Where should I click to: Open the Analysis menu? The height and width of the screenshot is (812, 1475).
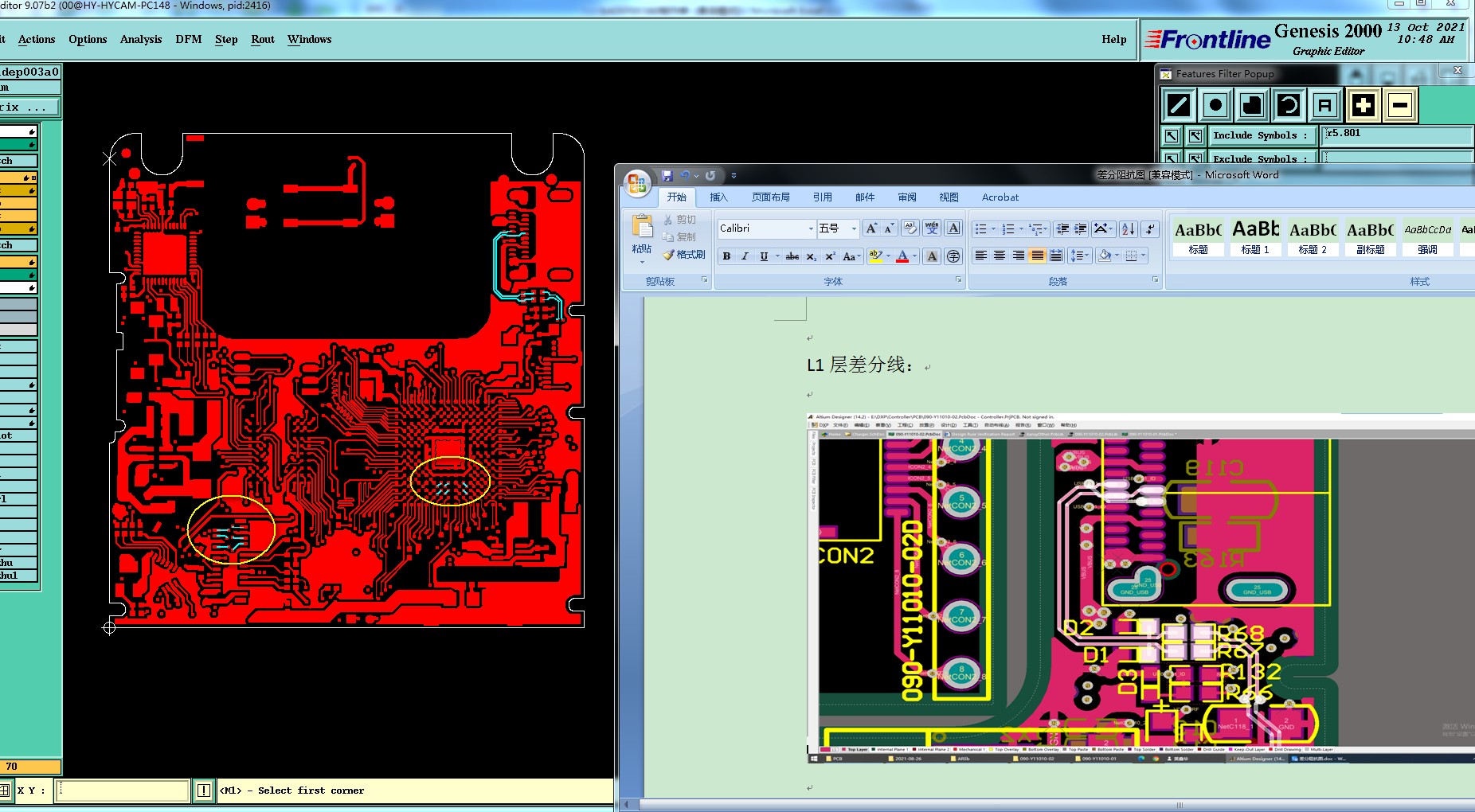pyautogui.click(x=141, y=39)
